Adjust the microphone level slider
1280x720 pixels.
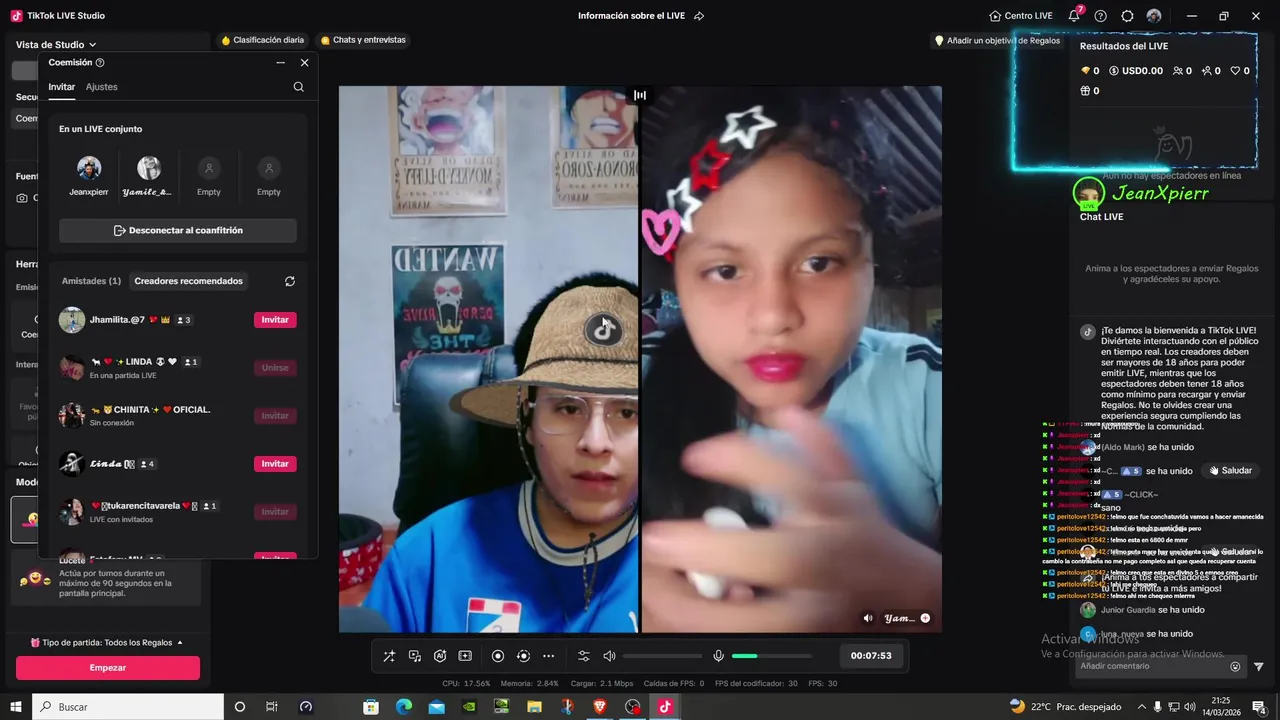click(771, 656)
